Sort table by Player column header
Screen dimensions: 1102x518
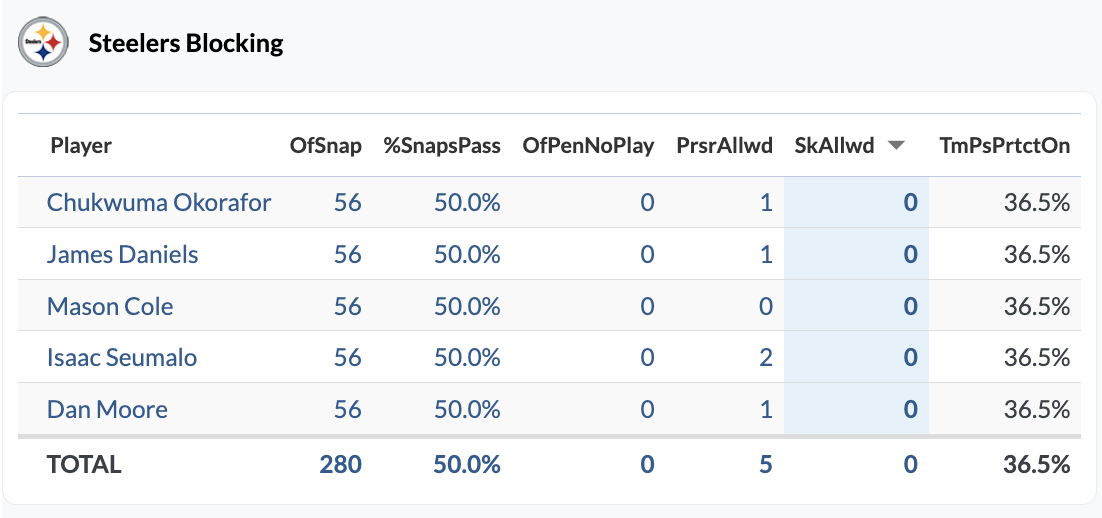(x=81, y=146)
